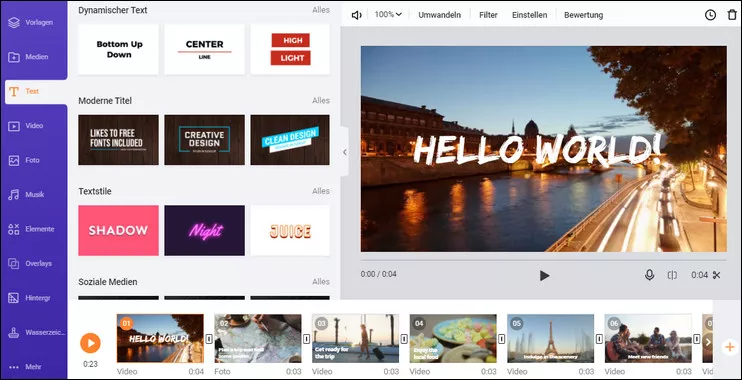Open the Mehr three-dots menu
This screenshot has width=742, height=380.
(x=25, y=367)
